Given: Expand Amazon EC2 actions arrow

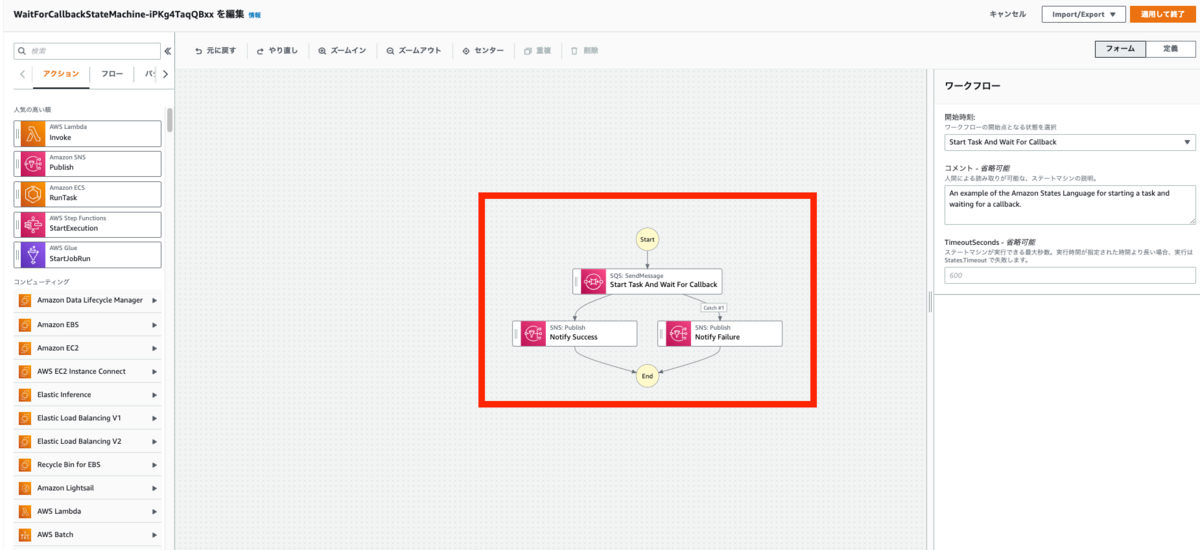Looking at the screenshot, I should [155, 348].
